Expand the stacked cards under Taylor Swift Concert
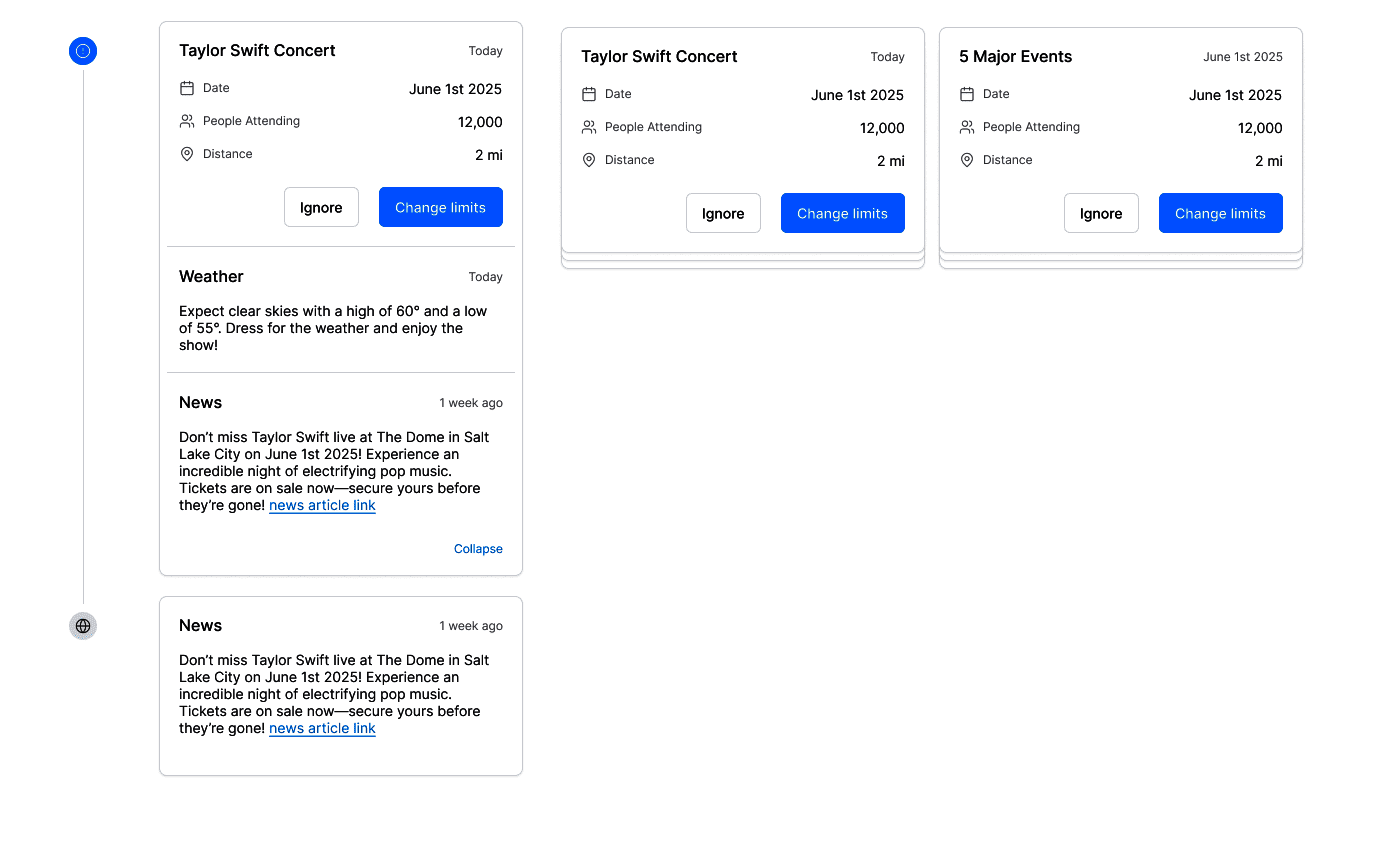 (742, 262)
